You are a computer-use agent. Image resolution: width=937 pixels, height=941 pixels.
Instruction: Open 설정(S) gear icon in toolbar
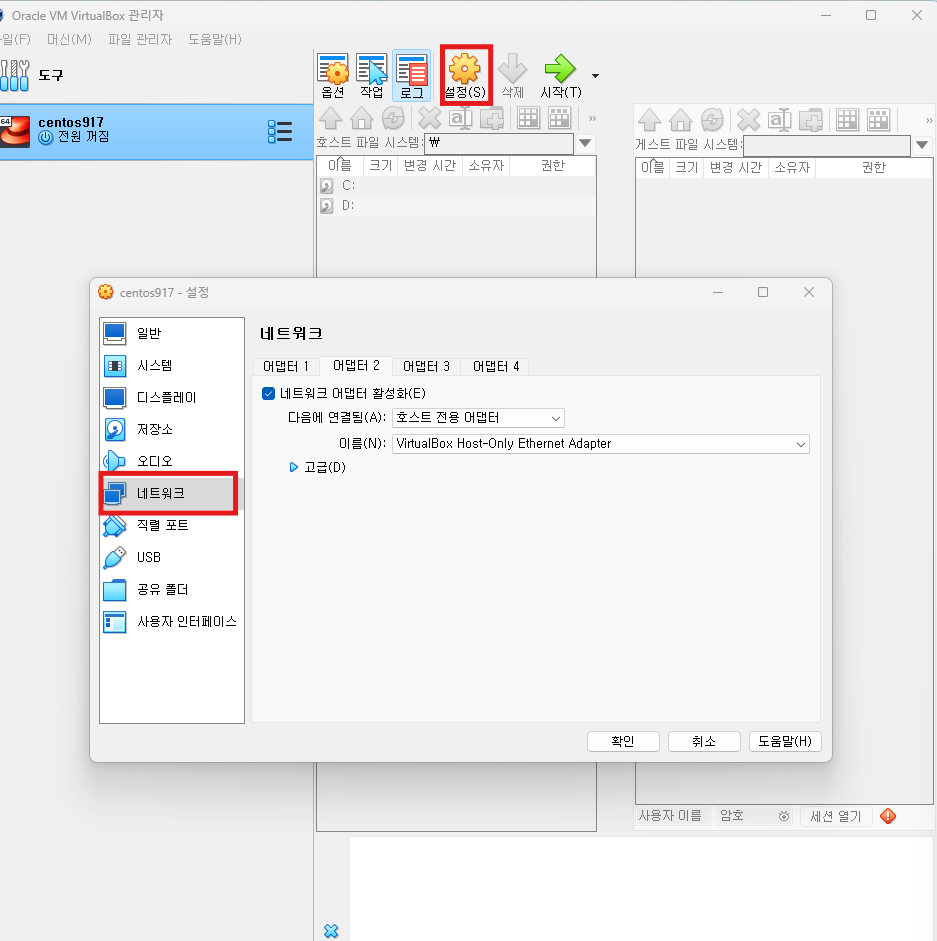(465, 76)
